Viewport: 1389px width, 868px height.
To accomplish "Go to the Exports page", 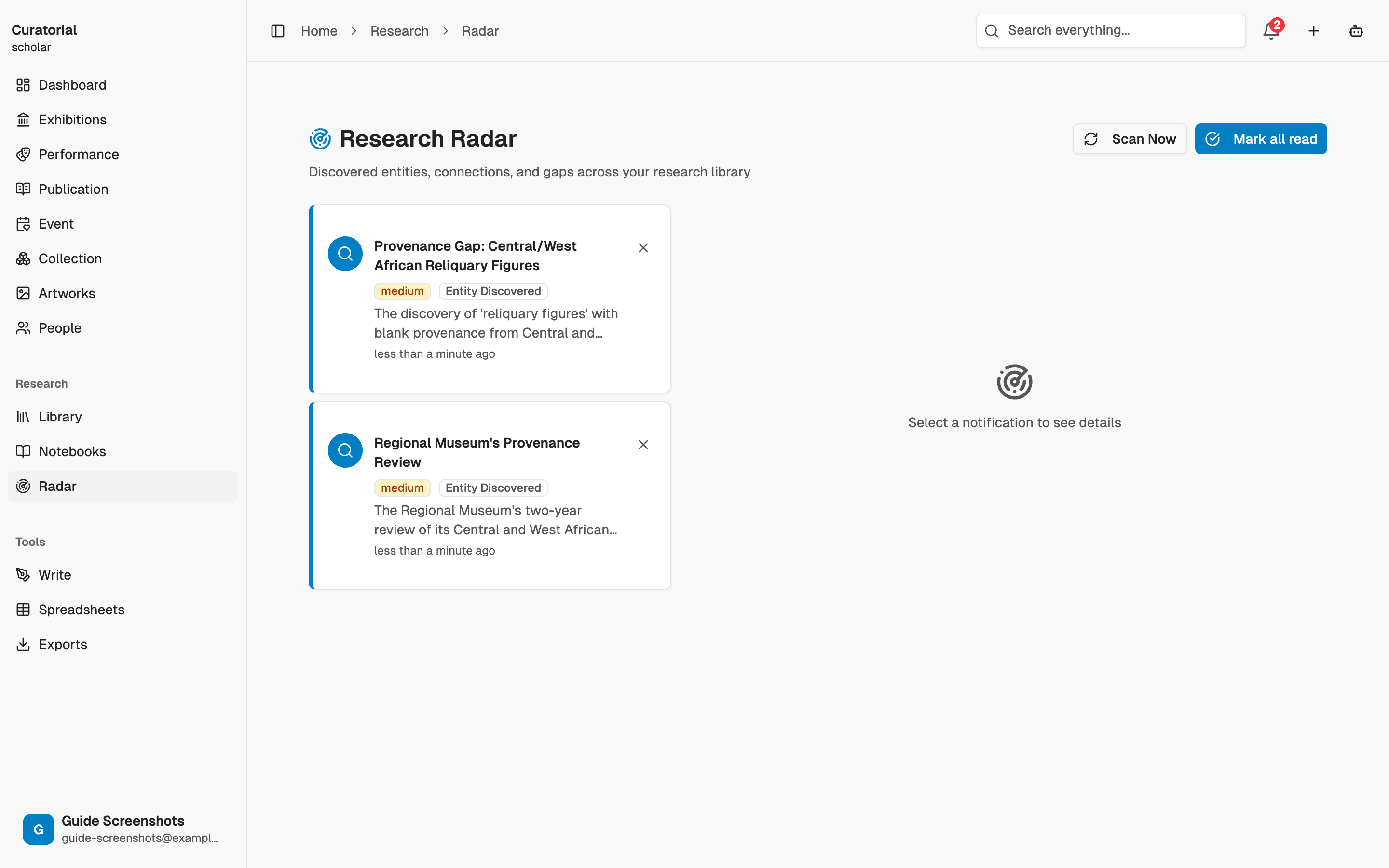I will 123,644.
